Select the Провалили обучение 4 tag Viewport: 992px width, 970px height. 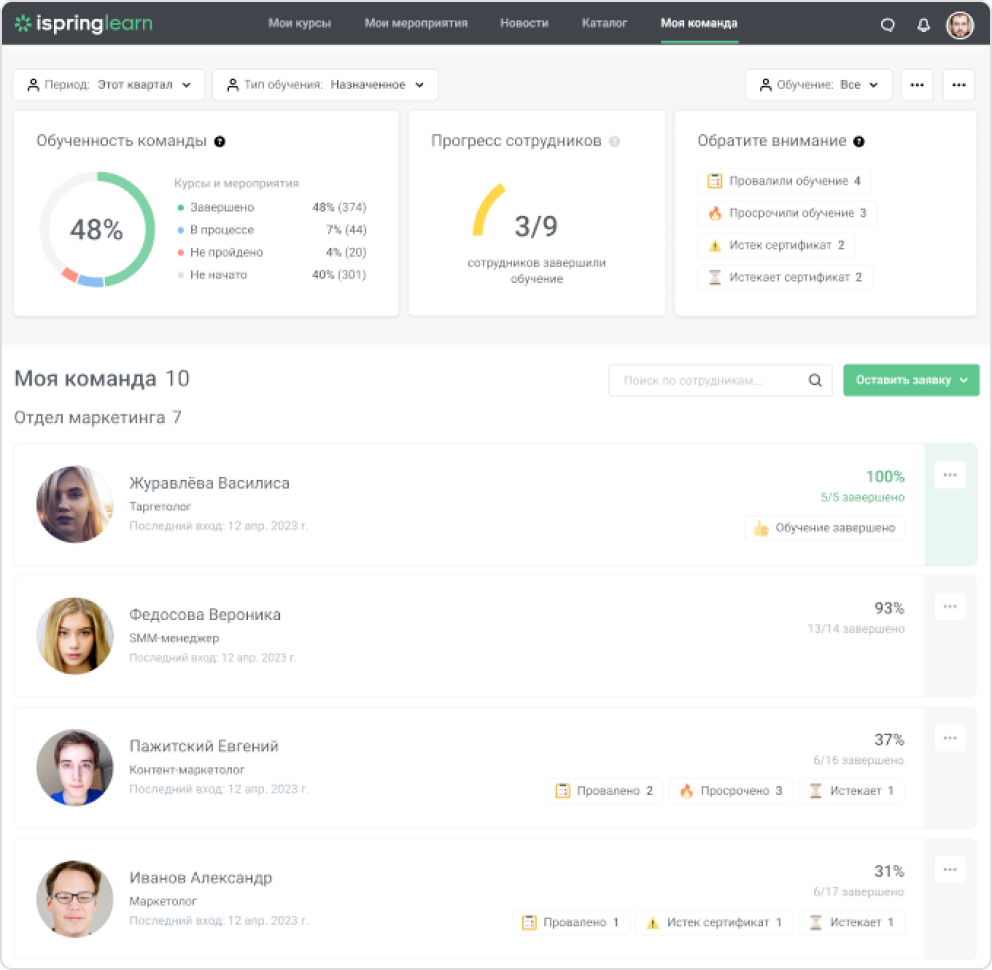[784, 181]
